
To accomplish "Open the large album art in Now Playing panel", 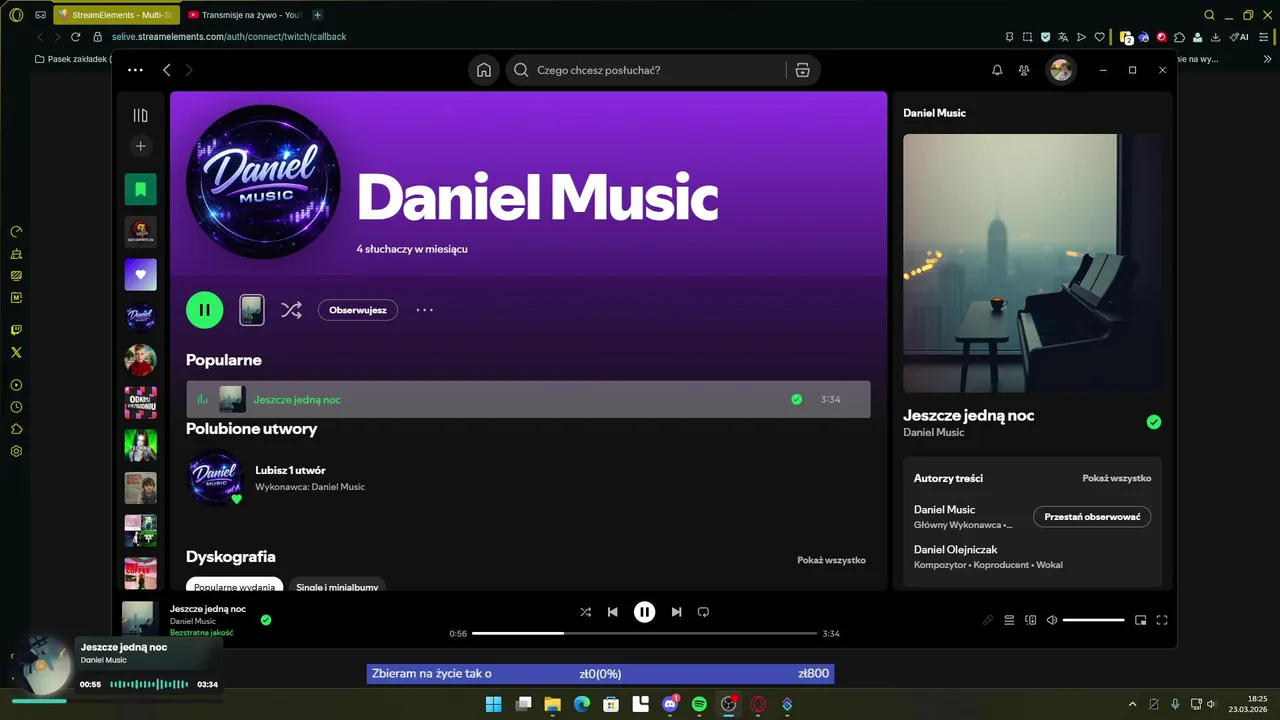I will (1032, 263).
